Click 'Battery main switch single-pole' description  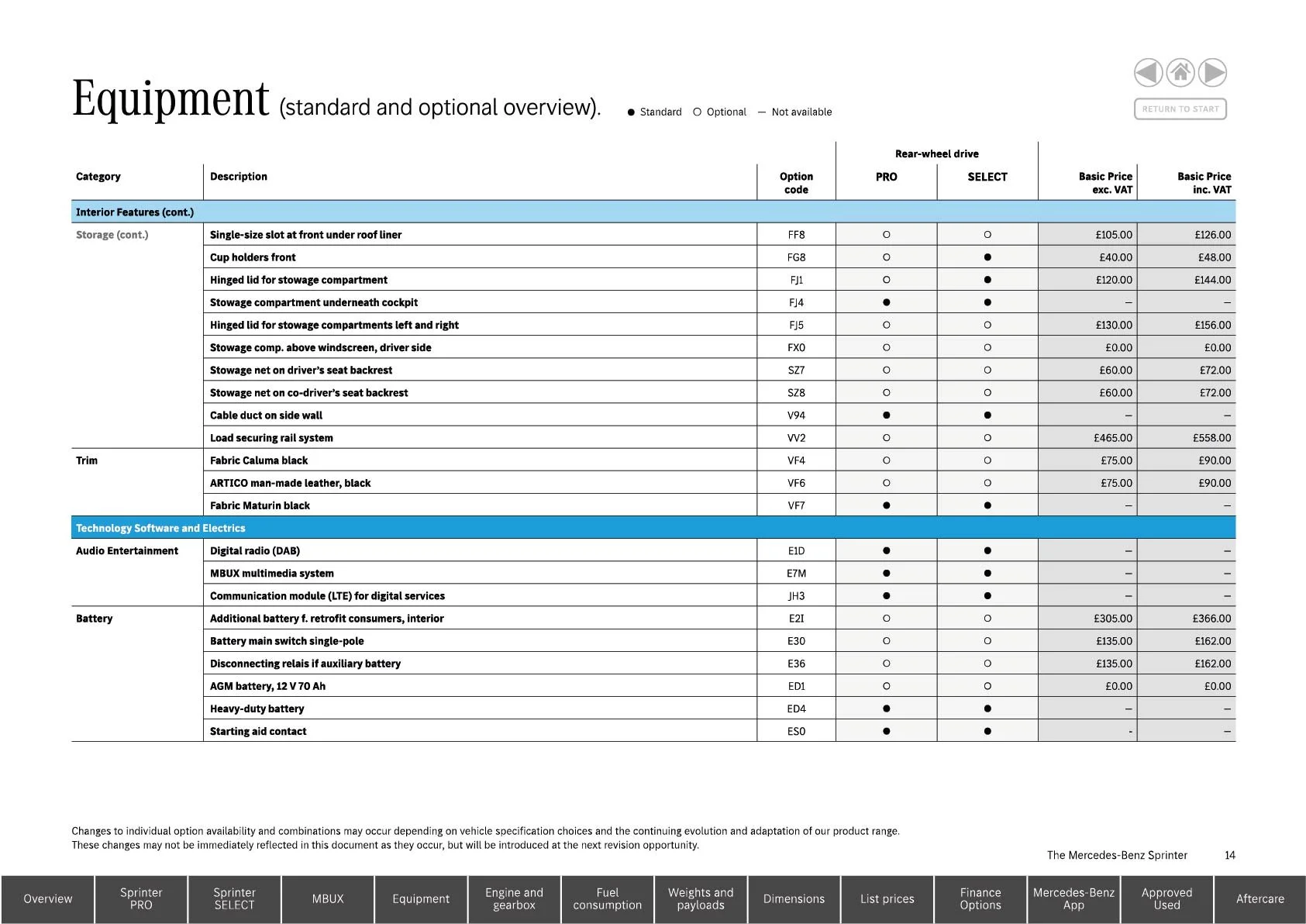coord(287,641)
